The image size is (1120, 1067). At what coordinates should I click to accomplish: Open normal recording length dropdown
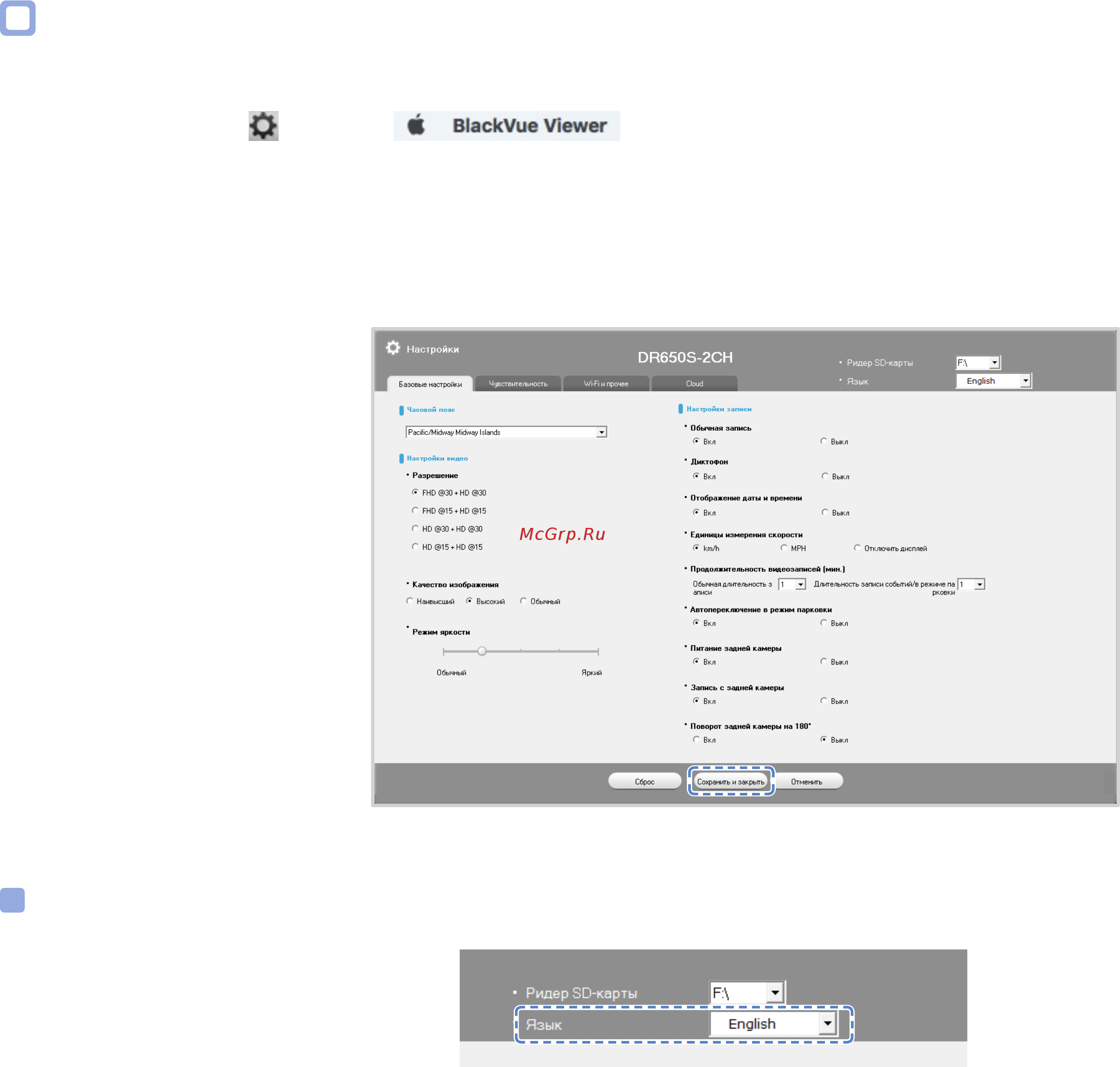pos(792,585)
